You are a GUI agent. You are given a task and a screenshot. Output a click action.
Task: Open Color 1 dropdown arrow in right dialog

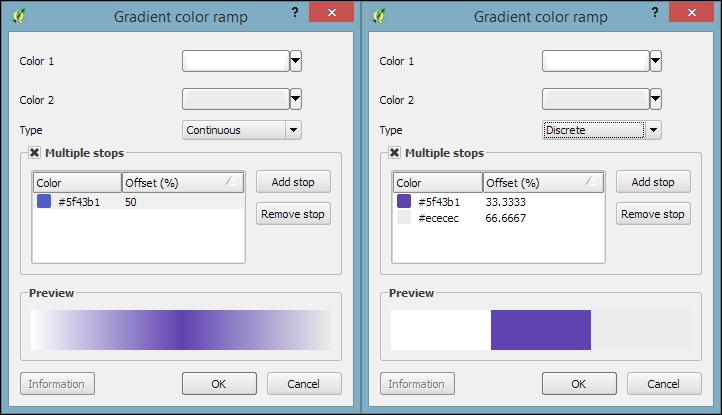(656, 61)
